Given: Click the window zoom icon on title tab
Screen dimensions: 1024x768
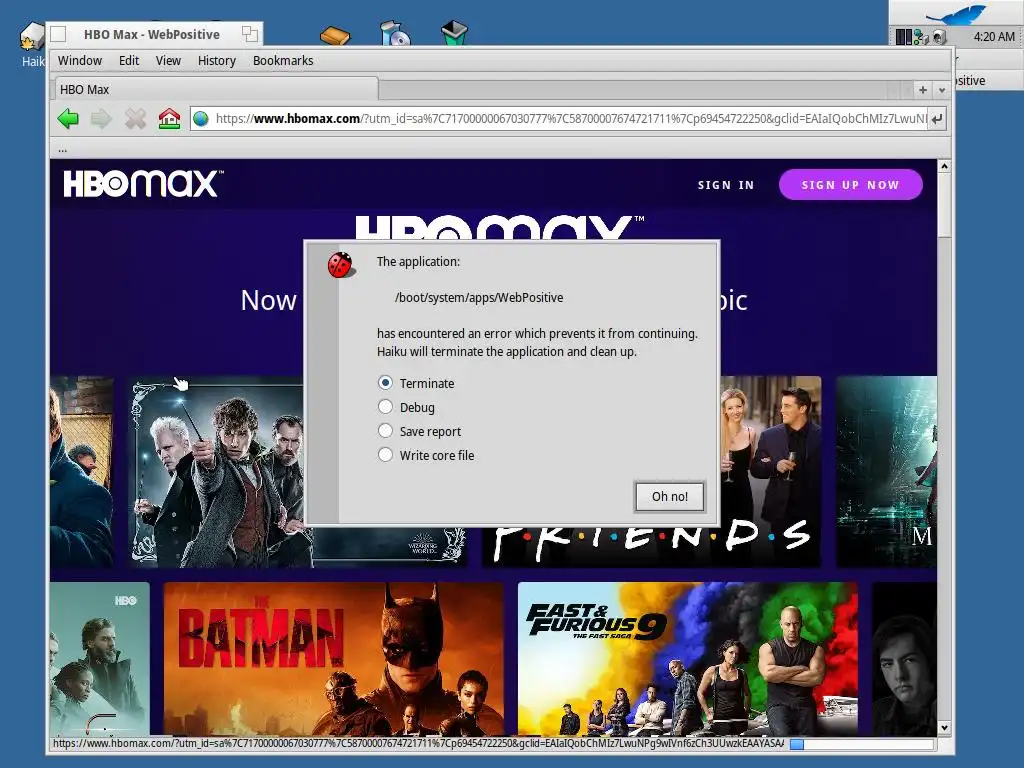Looking at the screenshot, I should pos(249,34).
